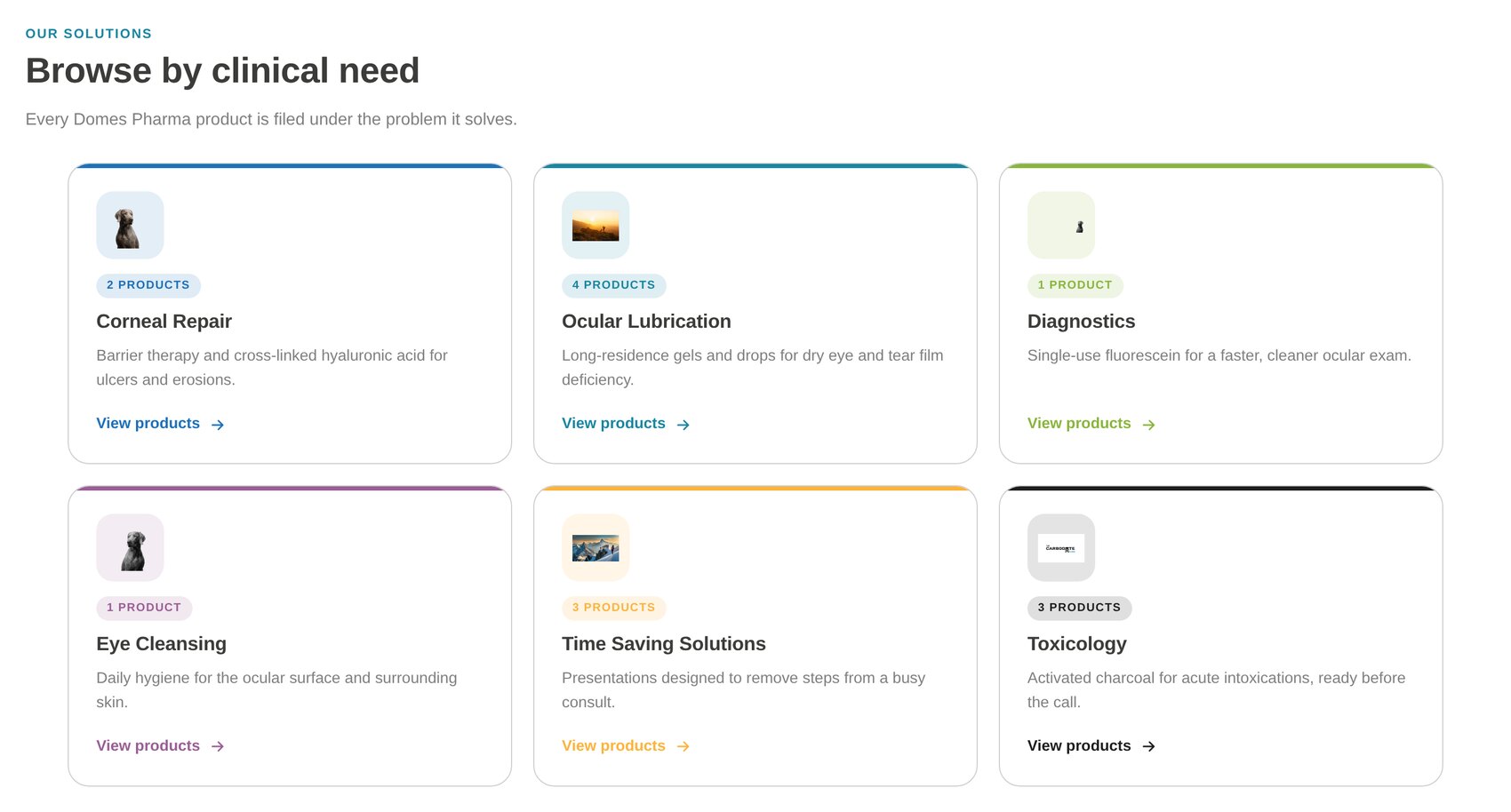This screenshot has width=1511, height=812.
Task: Select the Ocular Lubrication heading
Action: coord(647,322)
